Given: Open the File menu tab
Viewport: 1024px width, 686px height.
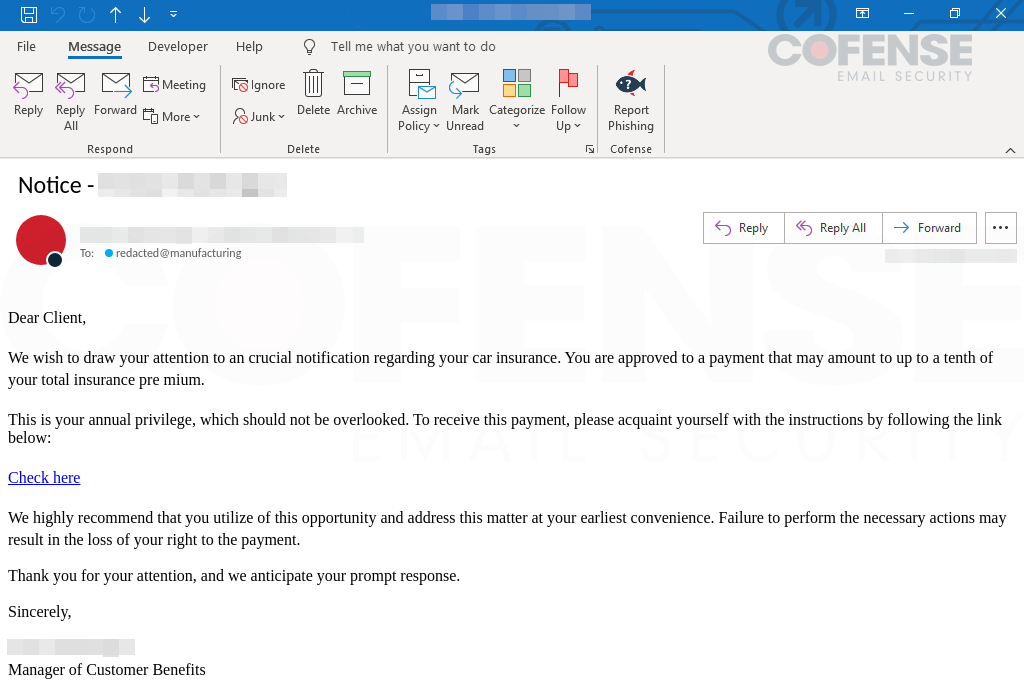Looking at the screenshot, I should click(26, 47).
